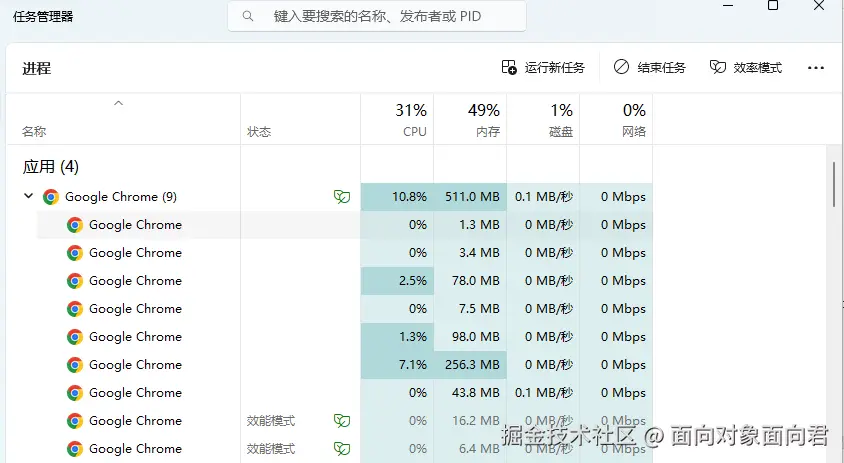Click the Chrome icon on the 256.3 MB row
The width and height of the screenshot is (844, 463).
click(x=75, y=365)
